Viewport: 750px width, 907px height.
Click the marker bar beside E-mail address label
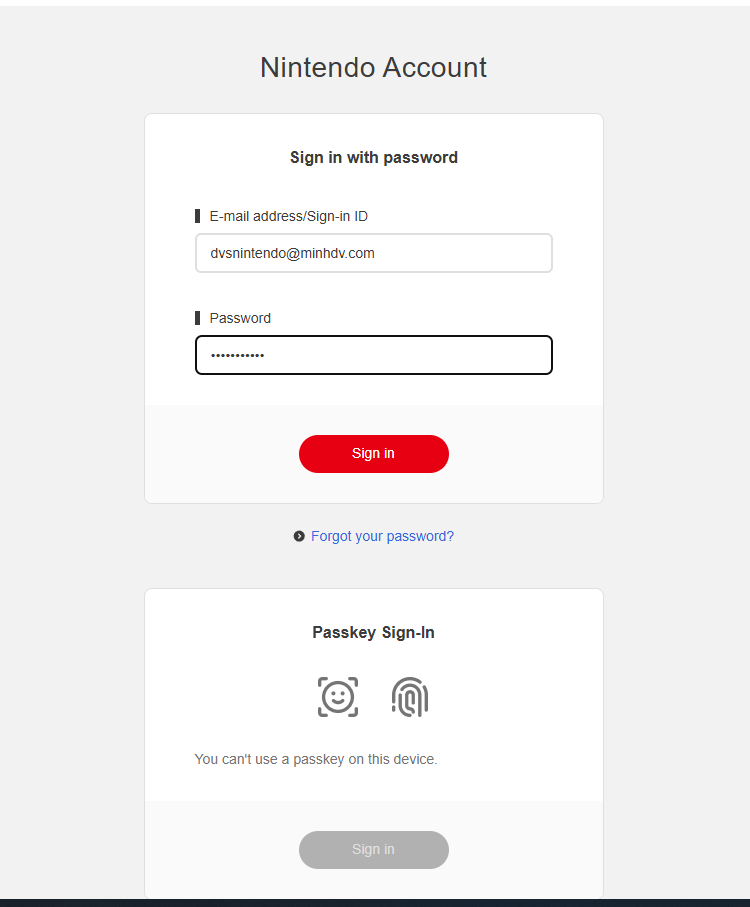[x=198, y=216]
